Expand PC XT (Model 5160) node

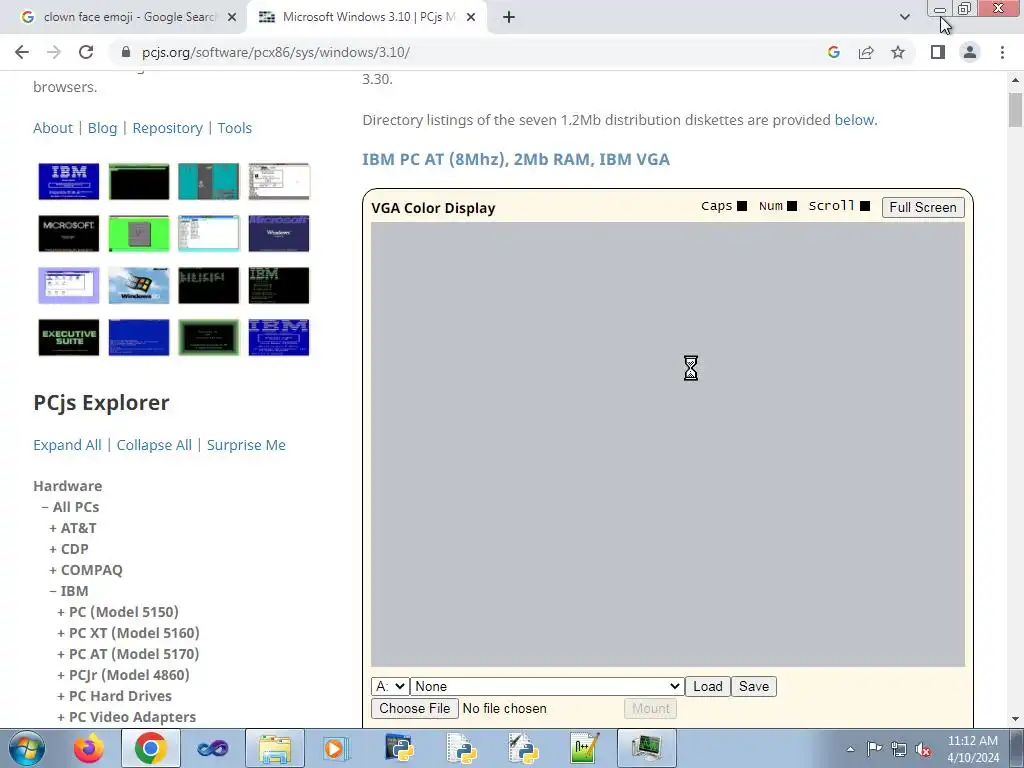pos(128,633)
